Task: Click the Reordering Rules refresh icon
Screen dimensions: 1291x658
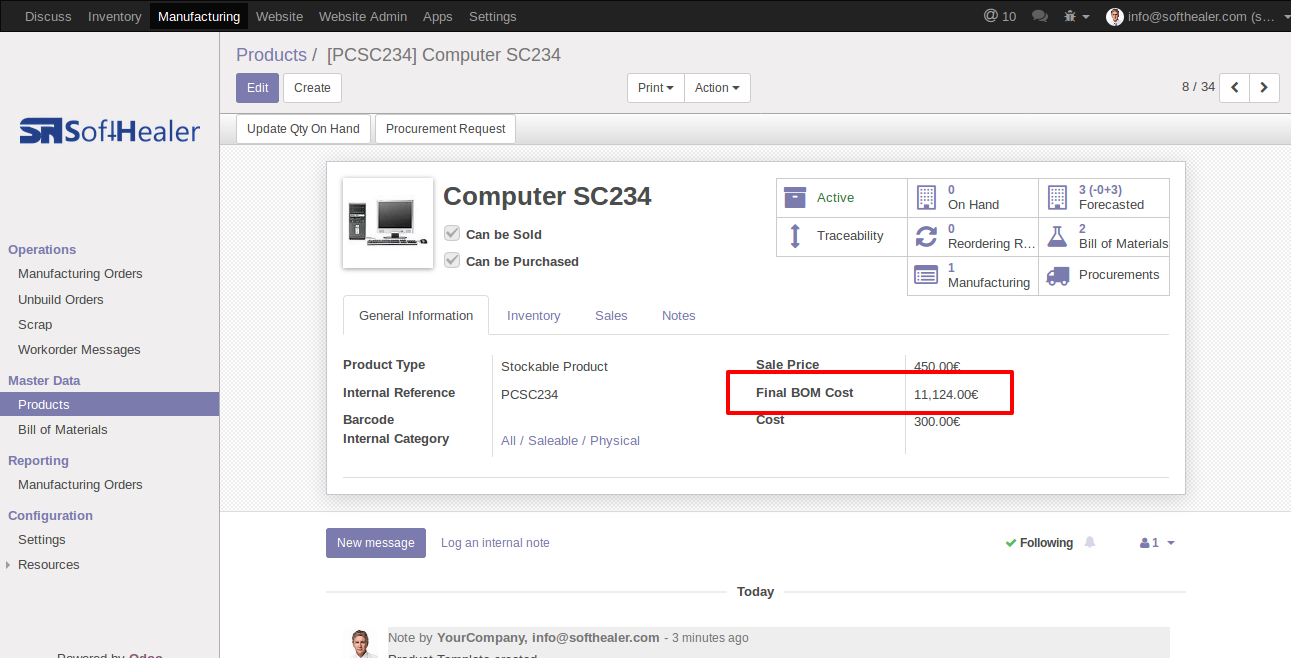Action: (926, 236)
